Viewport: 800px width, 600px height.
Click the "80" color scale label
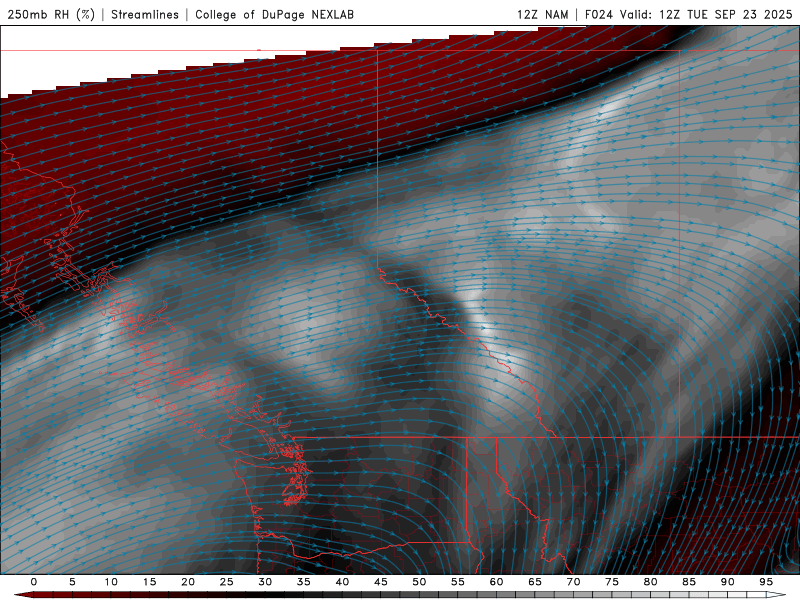point(651,582)
